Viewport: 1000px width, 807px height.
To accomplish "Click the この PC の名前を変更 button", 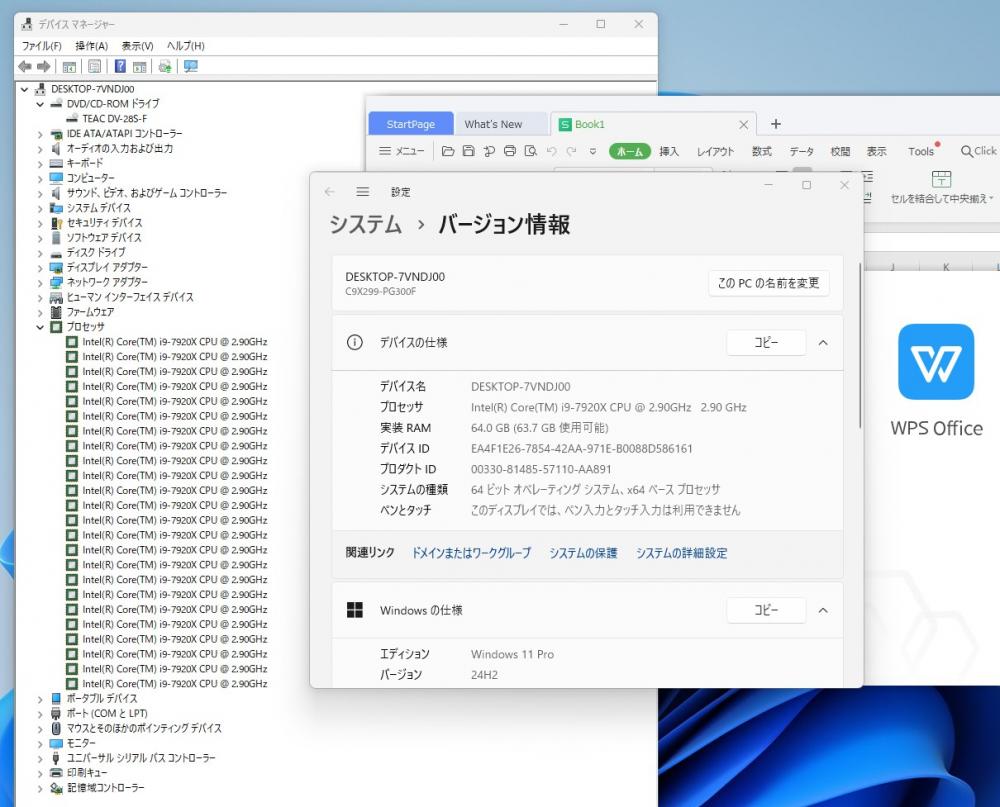I will 768,283.
